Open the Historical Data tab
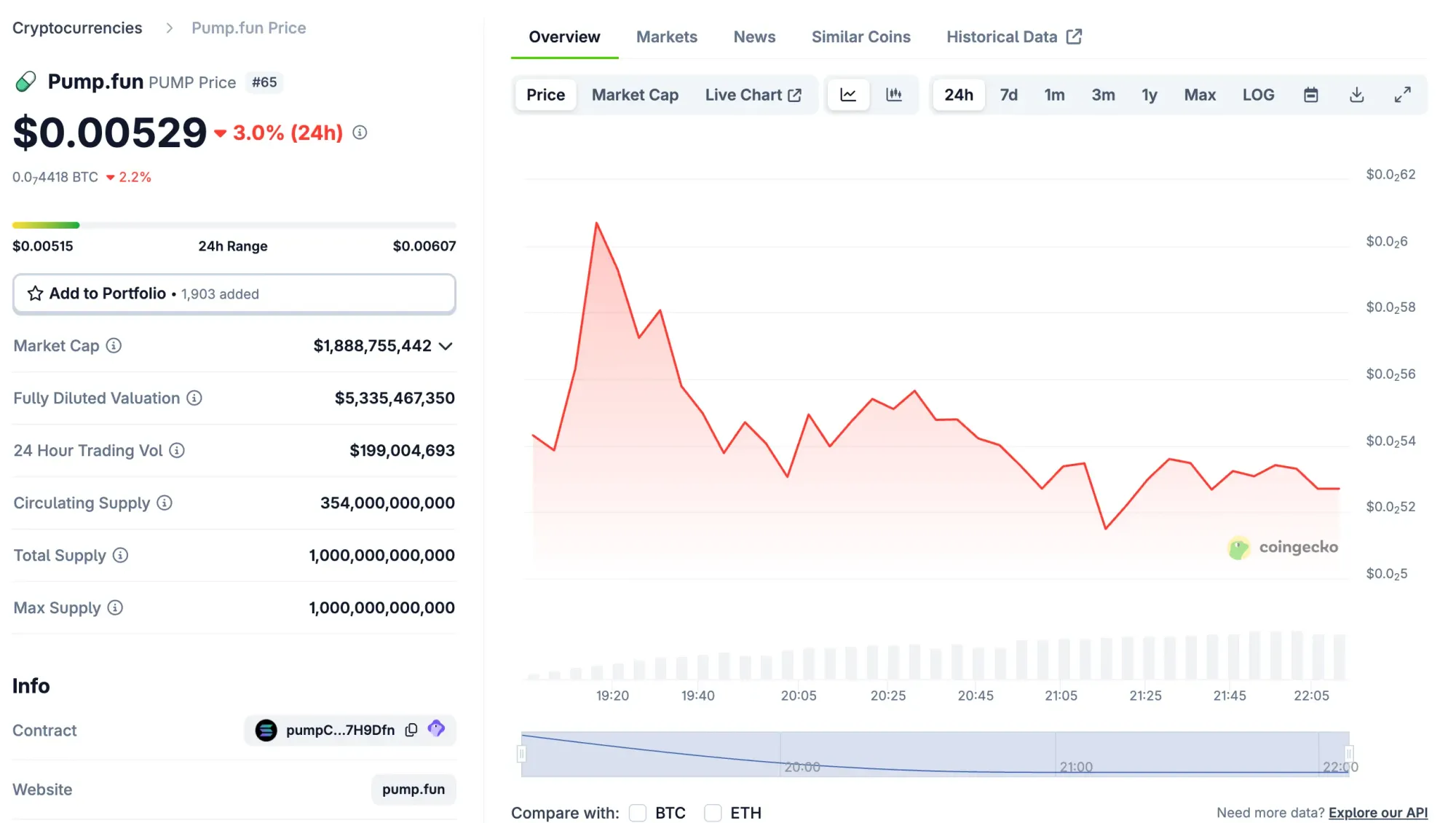The image size is (1456, 823). click(1014, 37)
